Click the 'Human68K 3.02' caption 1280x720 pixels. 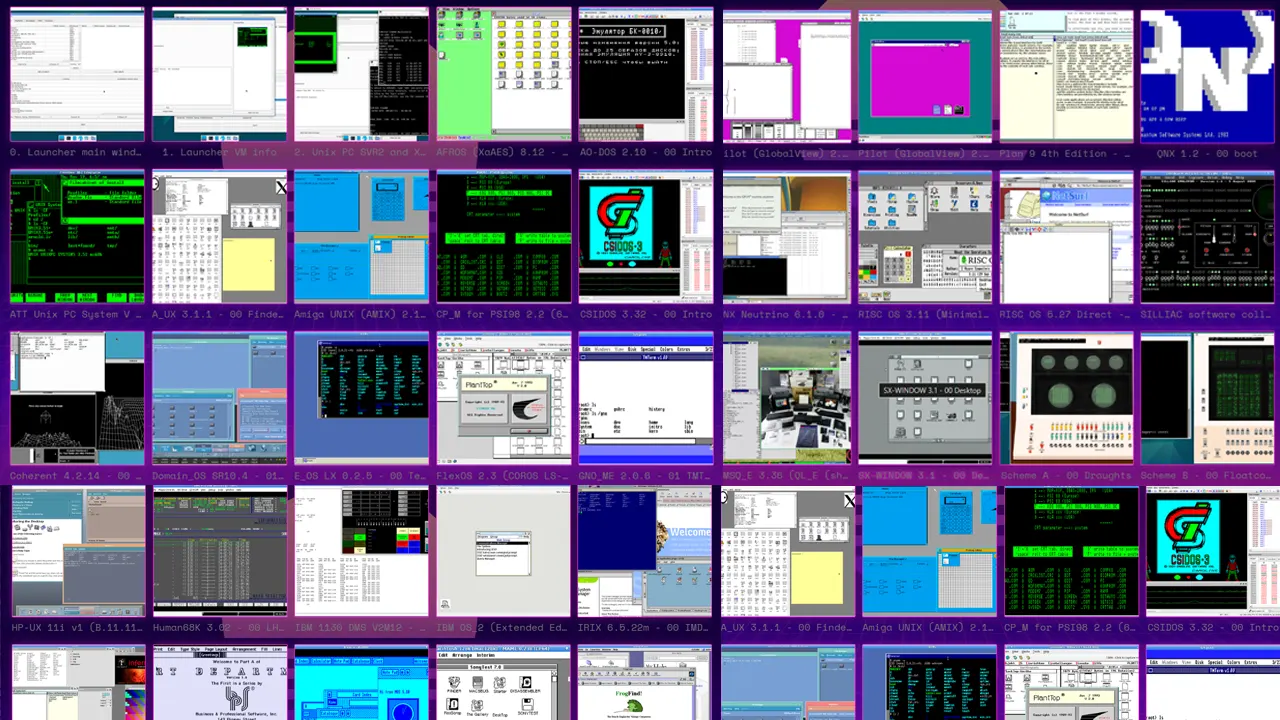219,628
